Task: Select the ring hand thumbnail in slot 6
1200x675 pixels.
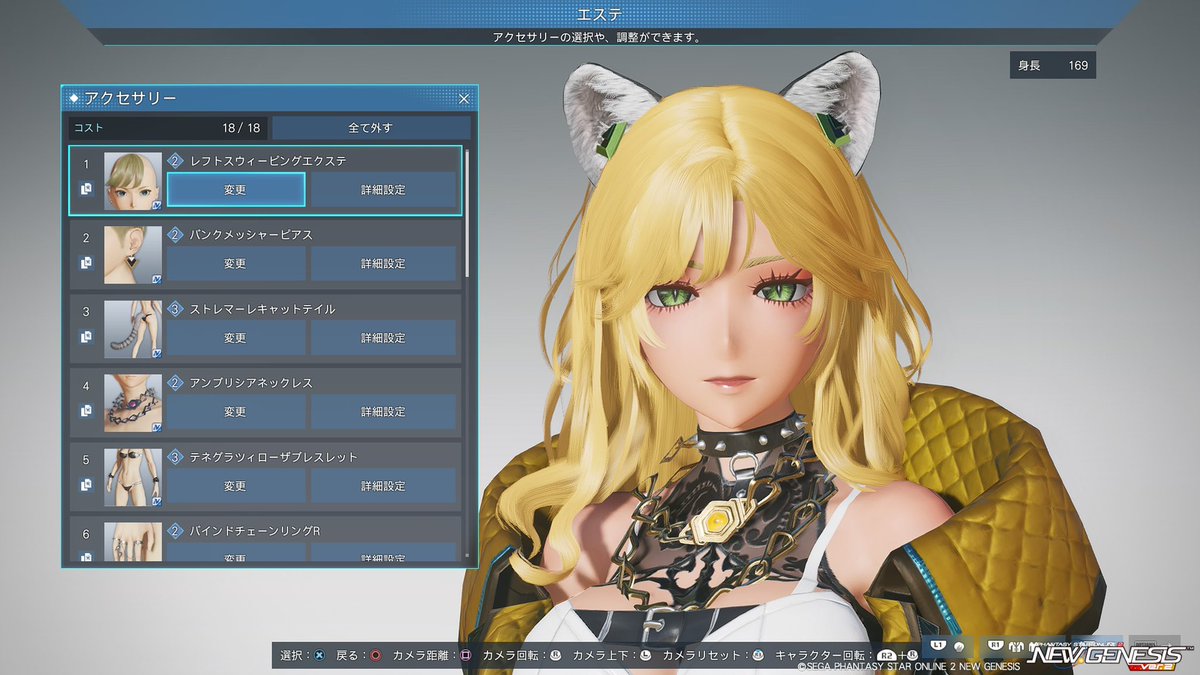Action: coord(133,540)
